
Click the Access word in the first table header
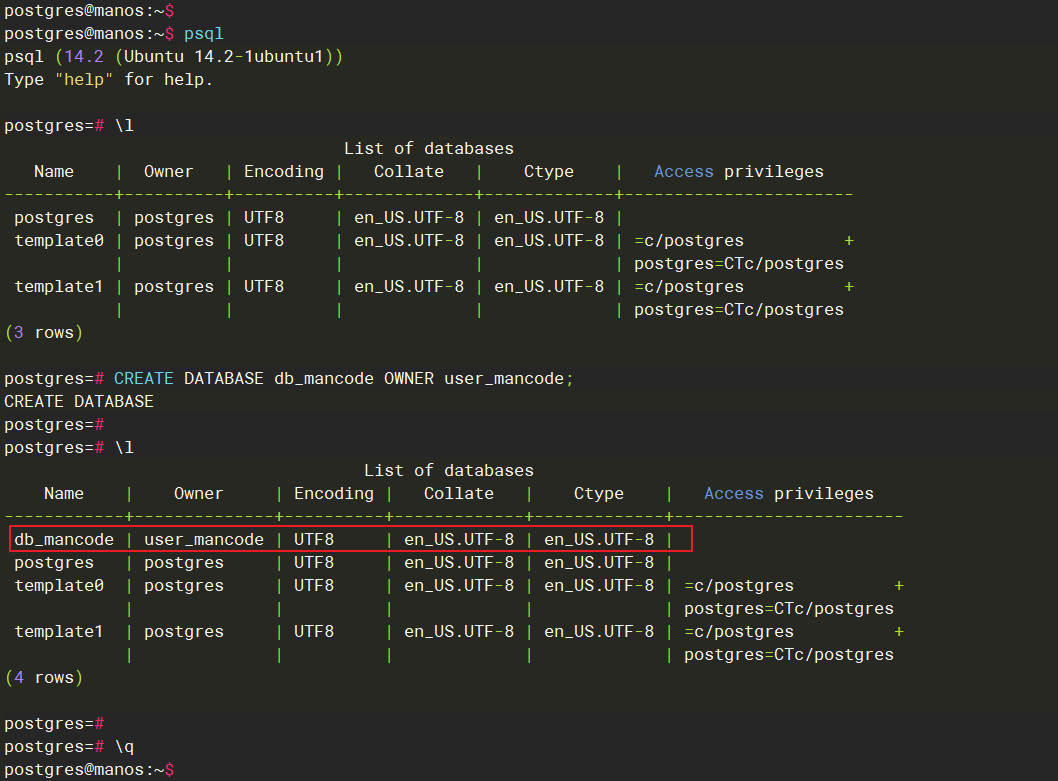(683, 171)
